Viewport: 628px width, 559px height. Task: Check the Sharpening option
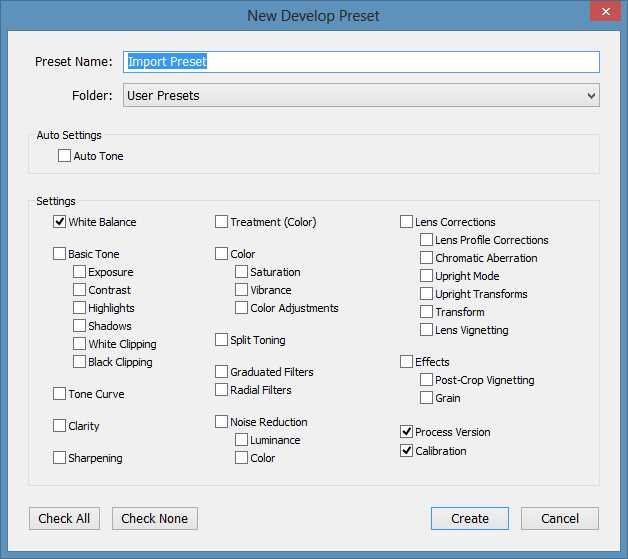[x=60, y=458]
